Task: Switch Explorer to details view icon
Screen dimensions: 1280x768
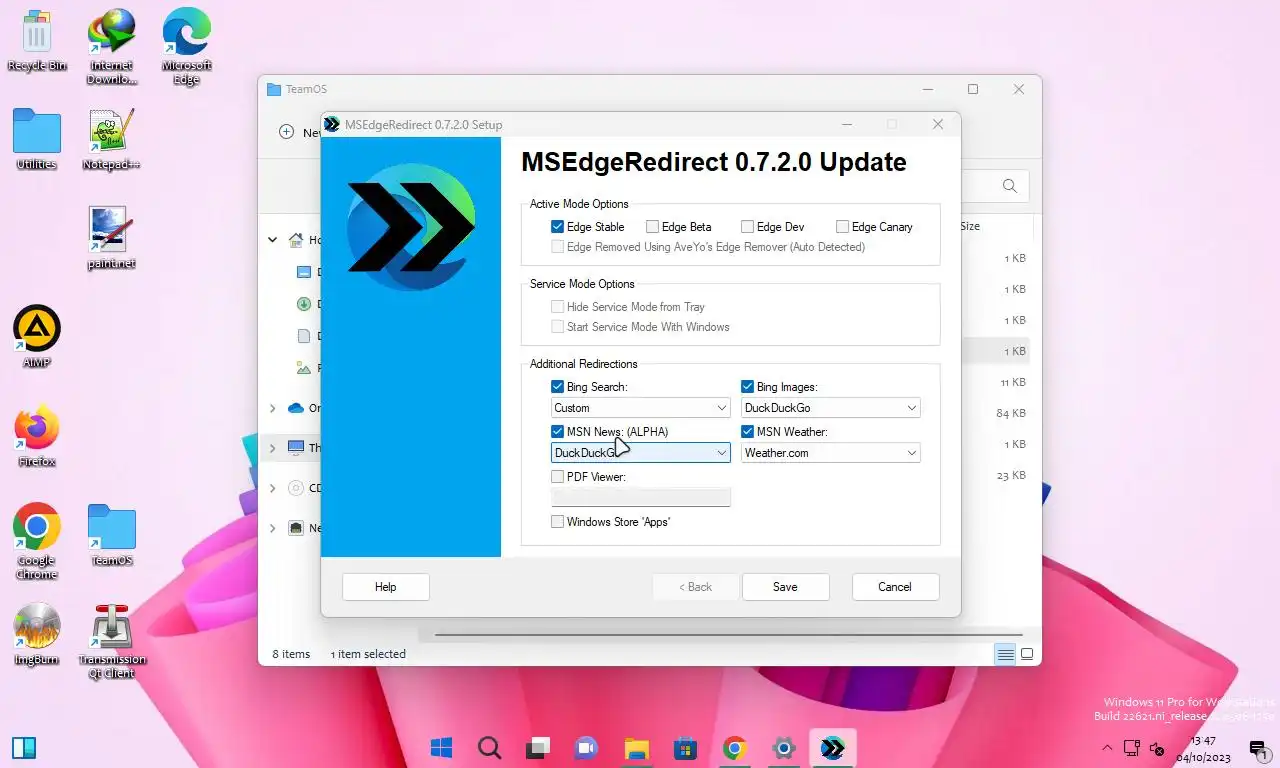Action: (1005, 654)
